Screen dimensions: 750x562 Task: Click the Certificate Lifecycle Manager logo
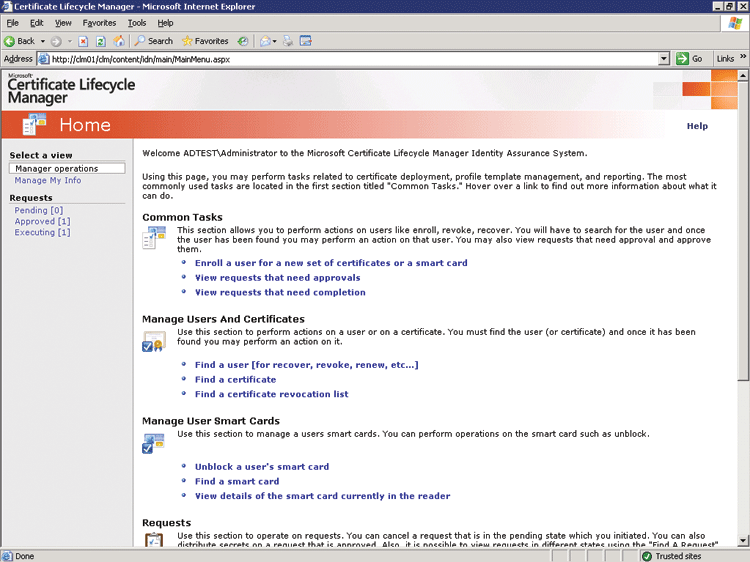pyautogui.click(x=71, y=90)
